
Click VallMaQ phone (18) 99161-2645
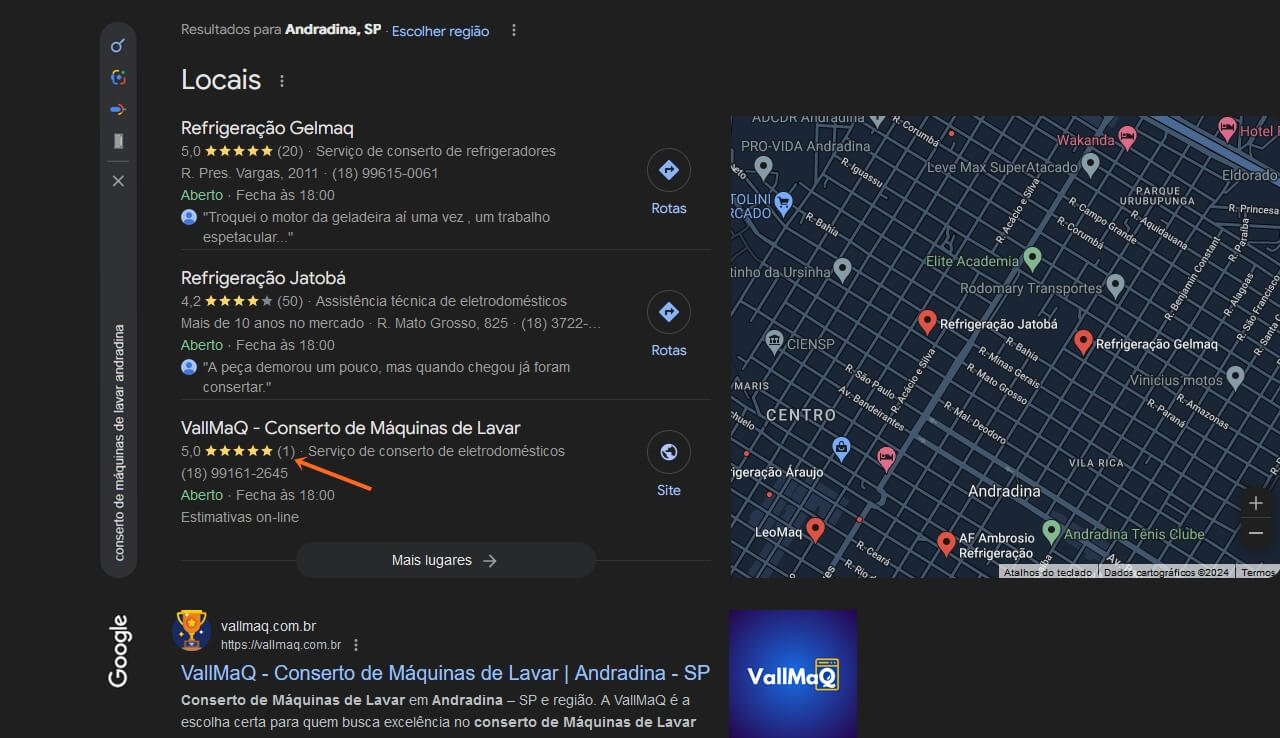[234, 473]
